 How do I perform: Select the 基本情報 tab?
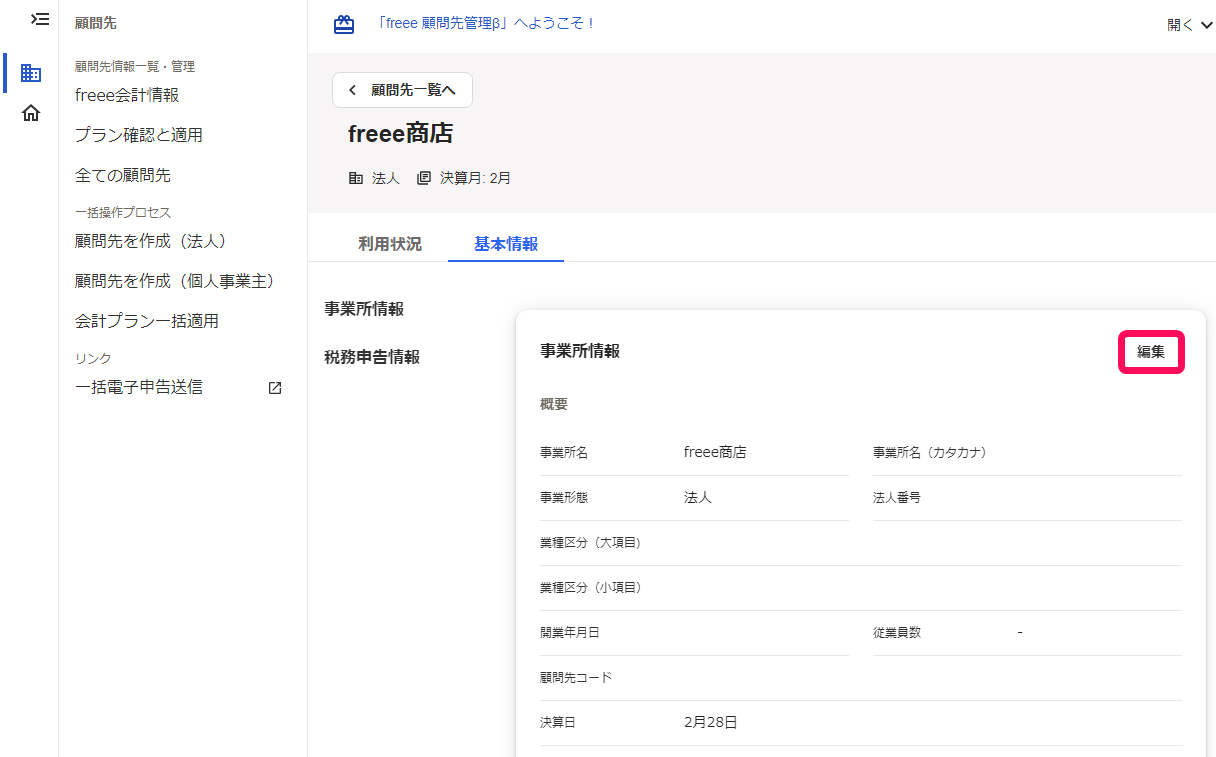click(506, 244)
